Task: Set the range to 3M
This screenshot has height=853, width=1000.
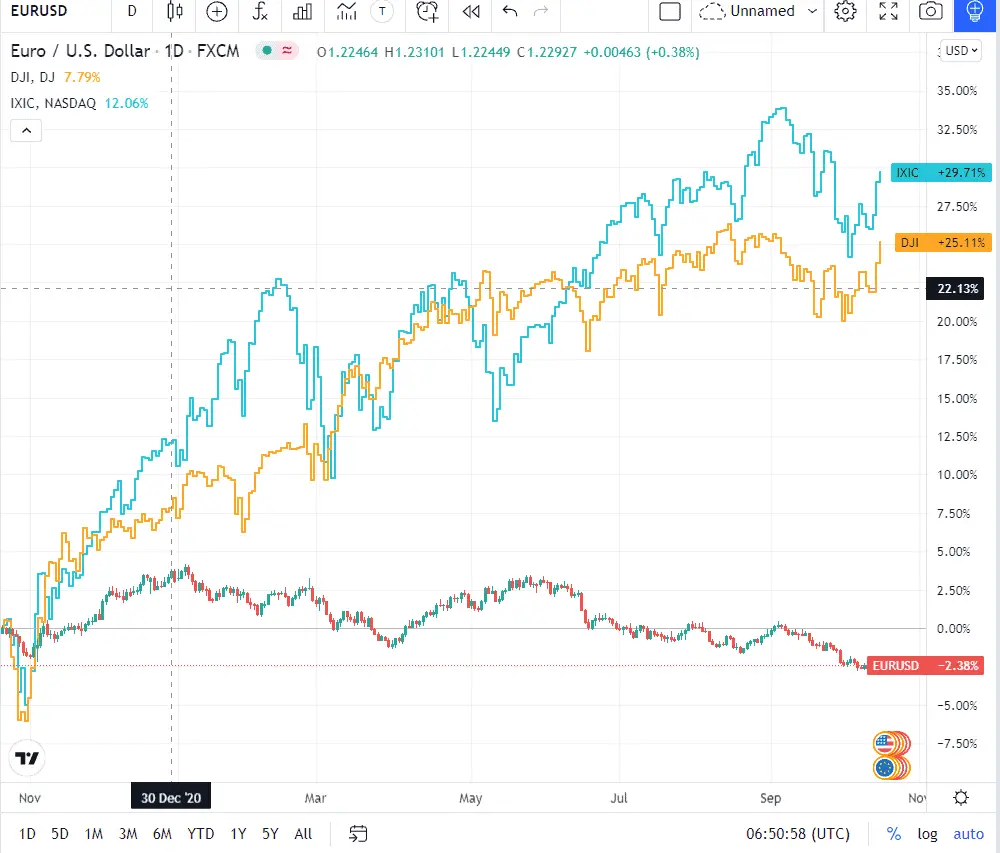Action: point(128,833)
